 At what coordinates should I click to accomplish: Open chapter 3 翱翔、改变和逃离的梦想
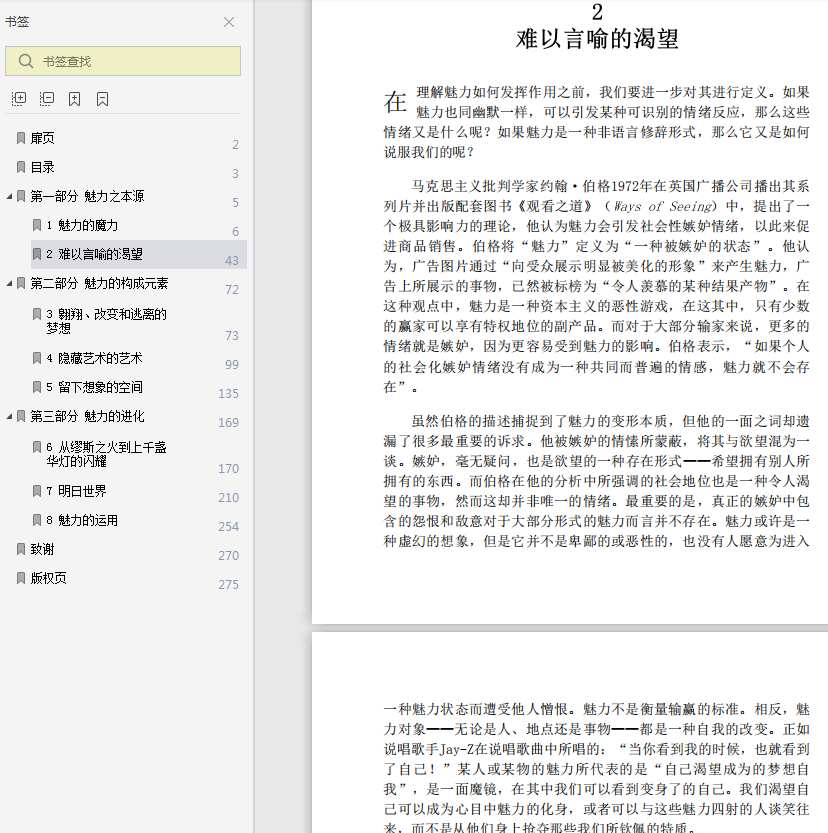pos(106,321)
